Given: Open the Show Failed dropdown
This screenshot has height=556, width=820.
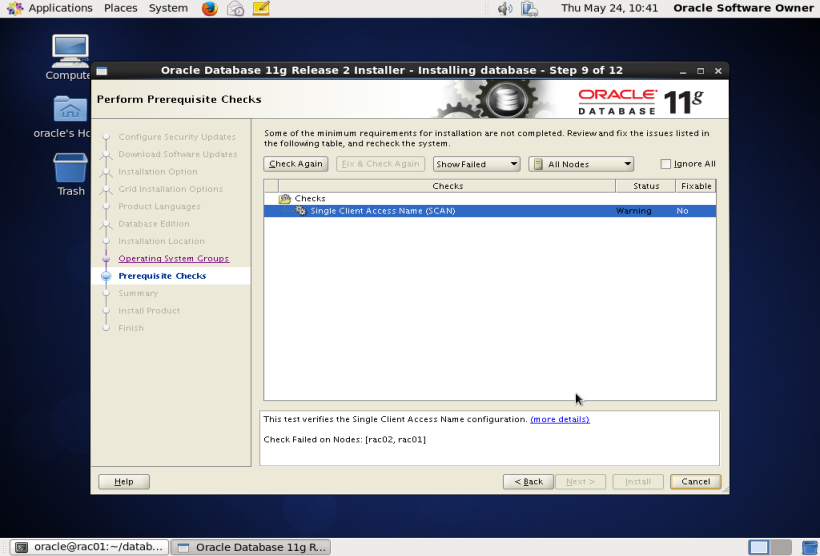Looking at the screenshot, I should tap(477, 164).
